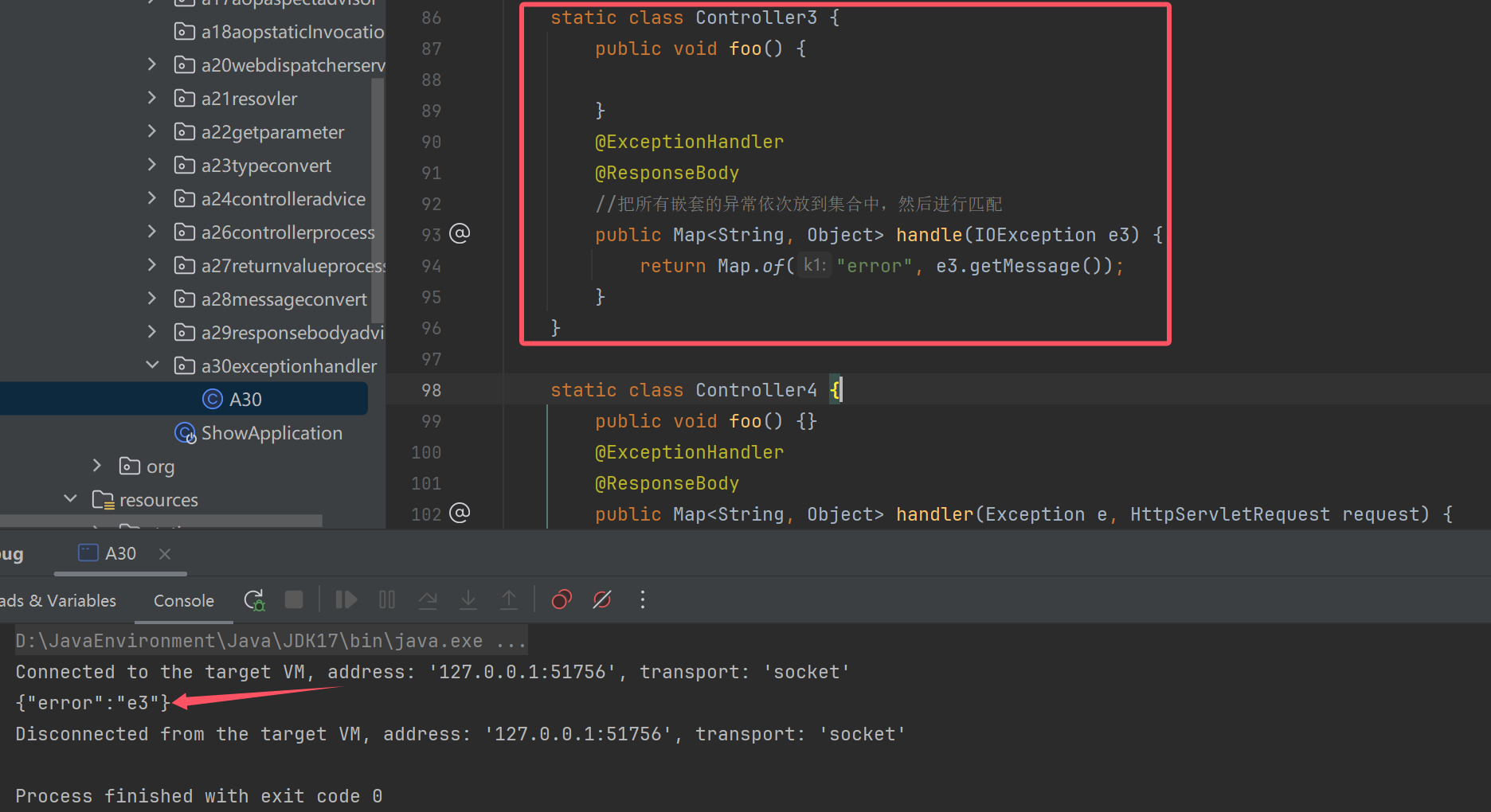1491x812 pixels.
Task: Click Step Out icon
Action: (x=509, y=599)
